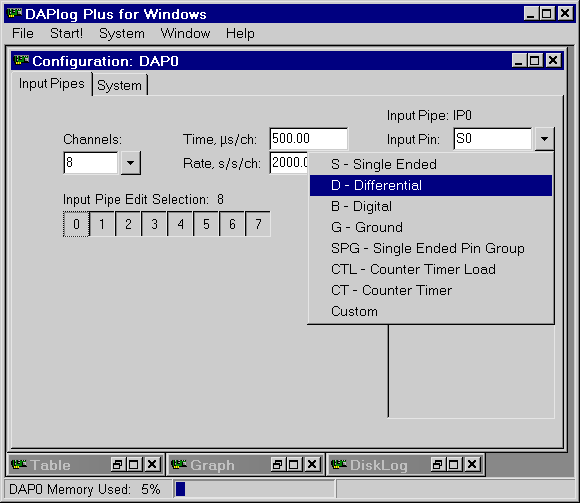
Task: Select input pipe channel 3 button
Action: 154,224
